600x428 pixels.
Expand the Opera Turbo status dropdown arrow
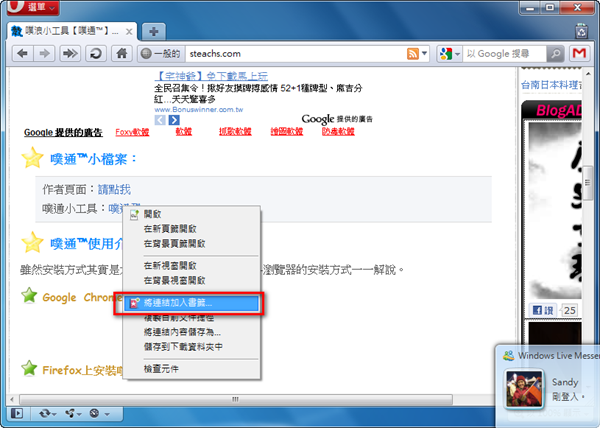click(107, 414)
